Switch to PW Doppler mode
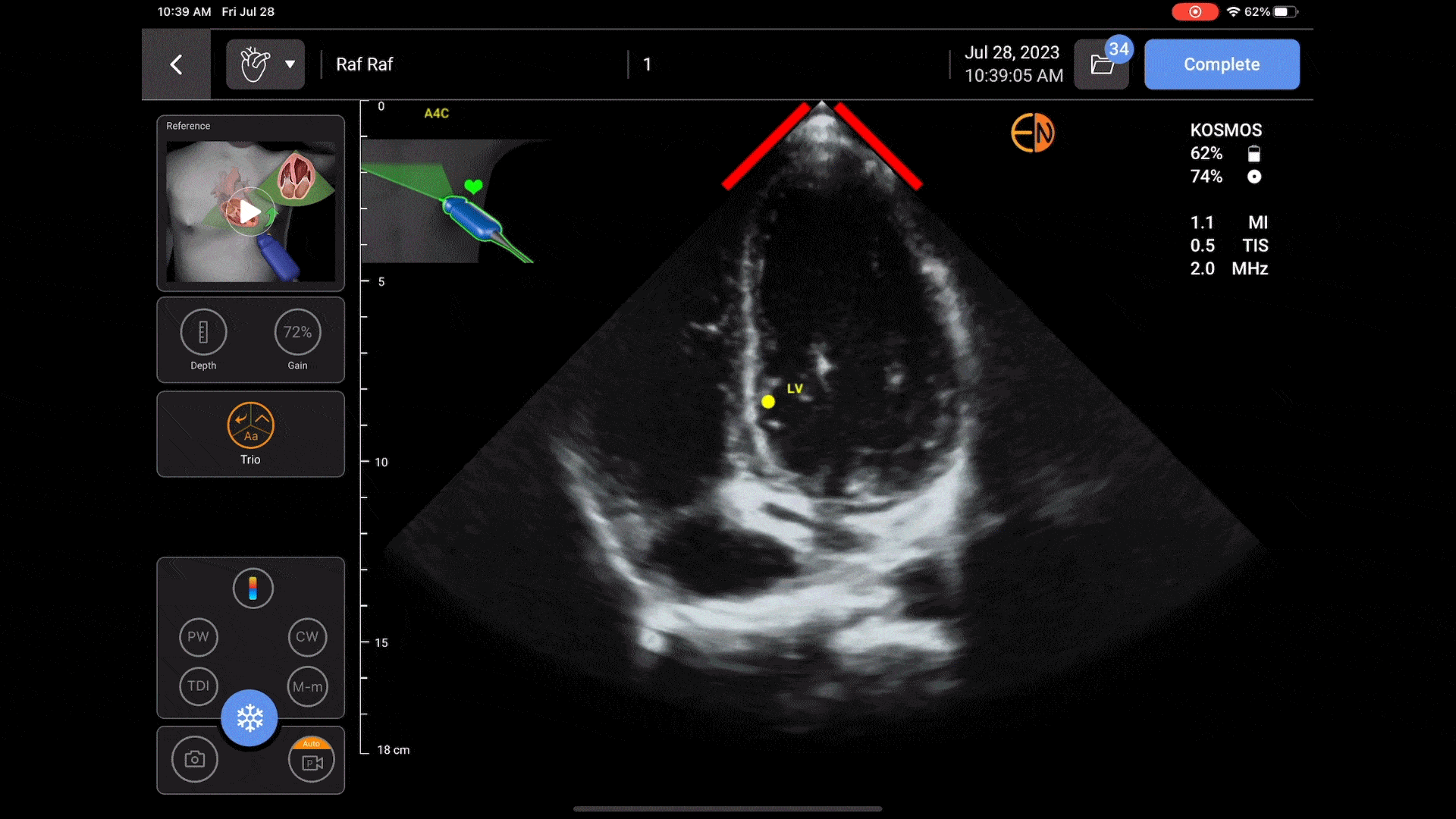The width and height of the screenshot is (1456, 819). click(198, 636)
